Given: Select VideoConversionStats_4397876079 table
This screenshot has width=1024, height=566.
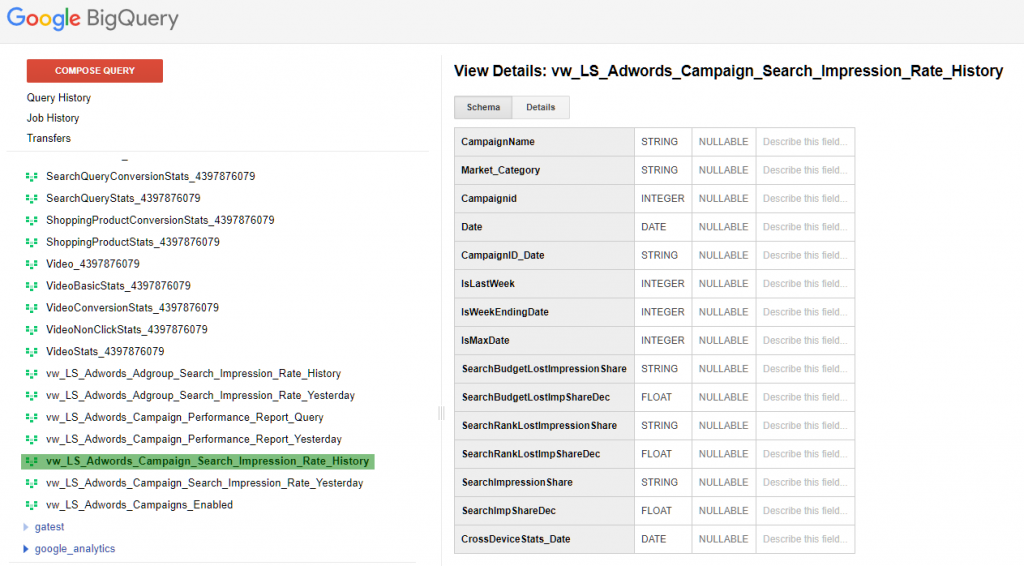Looking at the screenshot, I should [x=133, y=307].
